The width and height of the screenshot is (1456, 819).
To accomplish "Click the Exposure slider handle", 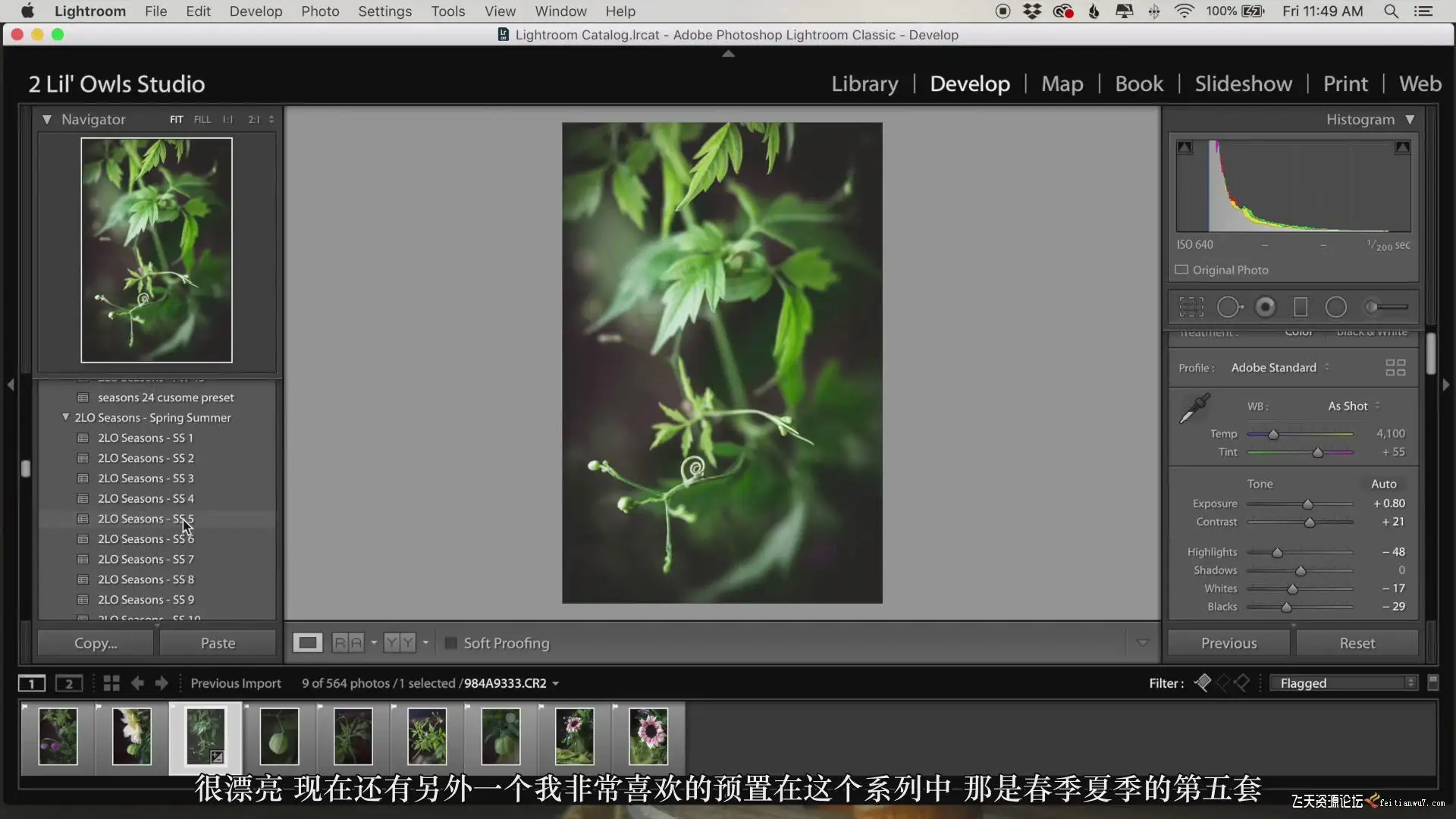I will pyautogui.click(x=1307, y=504).
